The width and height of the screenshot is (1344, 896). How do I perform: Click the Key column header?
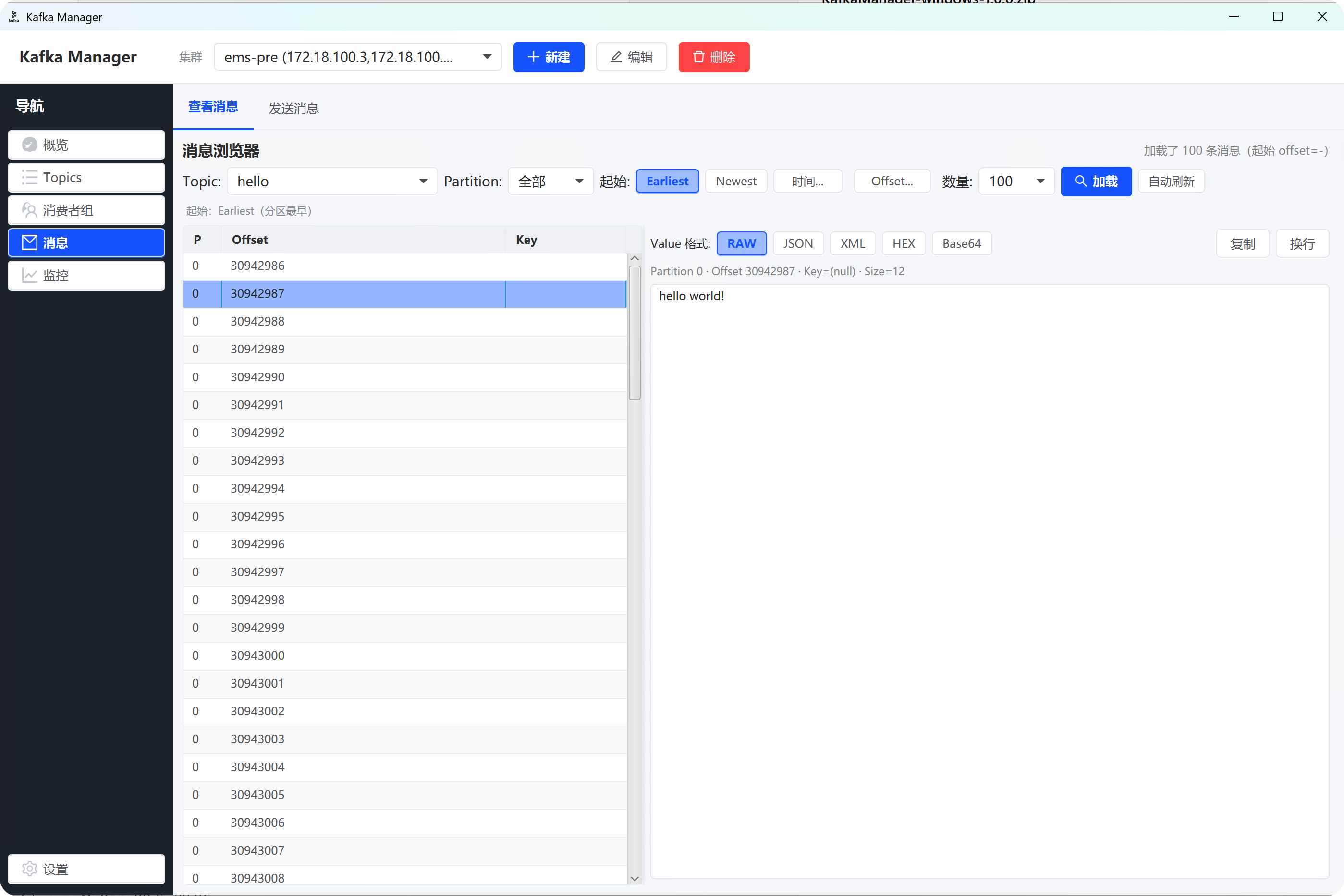[x=565, y=240]
